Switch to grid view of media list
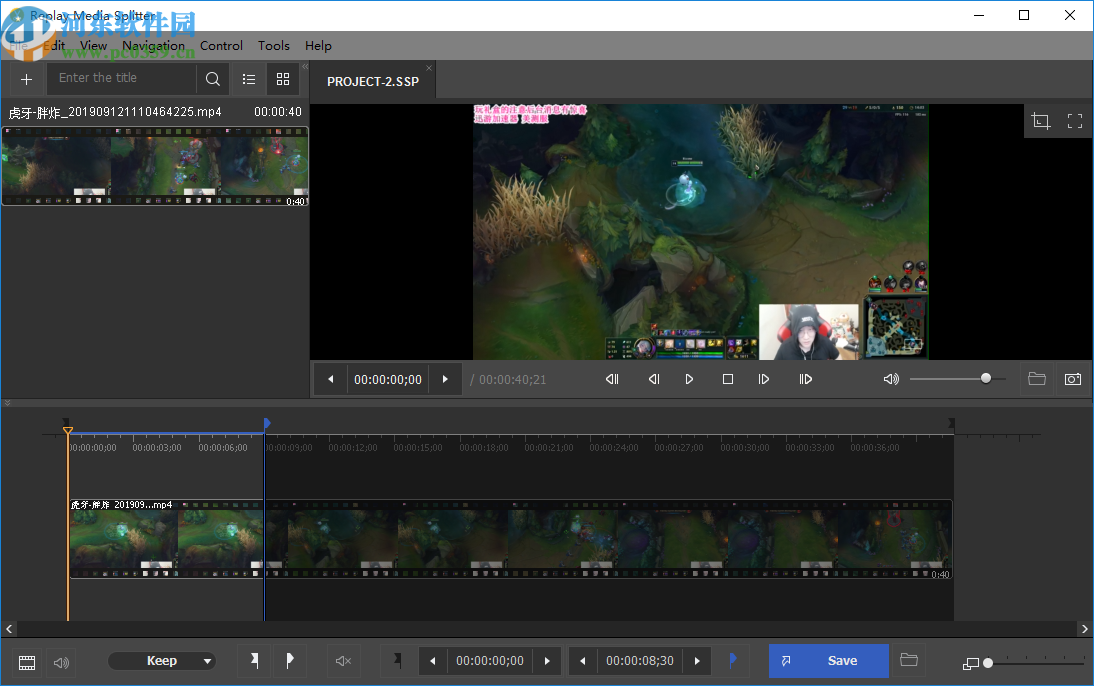The width and height of the screenshot is (1094, 686). pos(283,79)
